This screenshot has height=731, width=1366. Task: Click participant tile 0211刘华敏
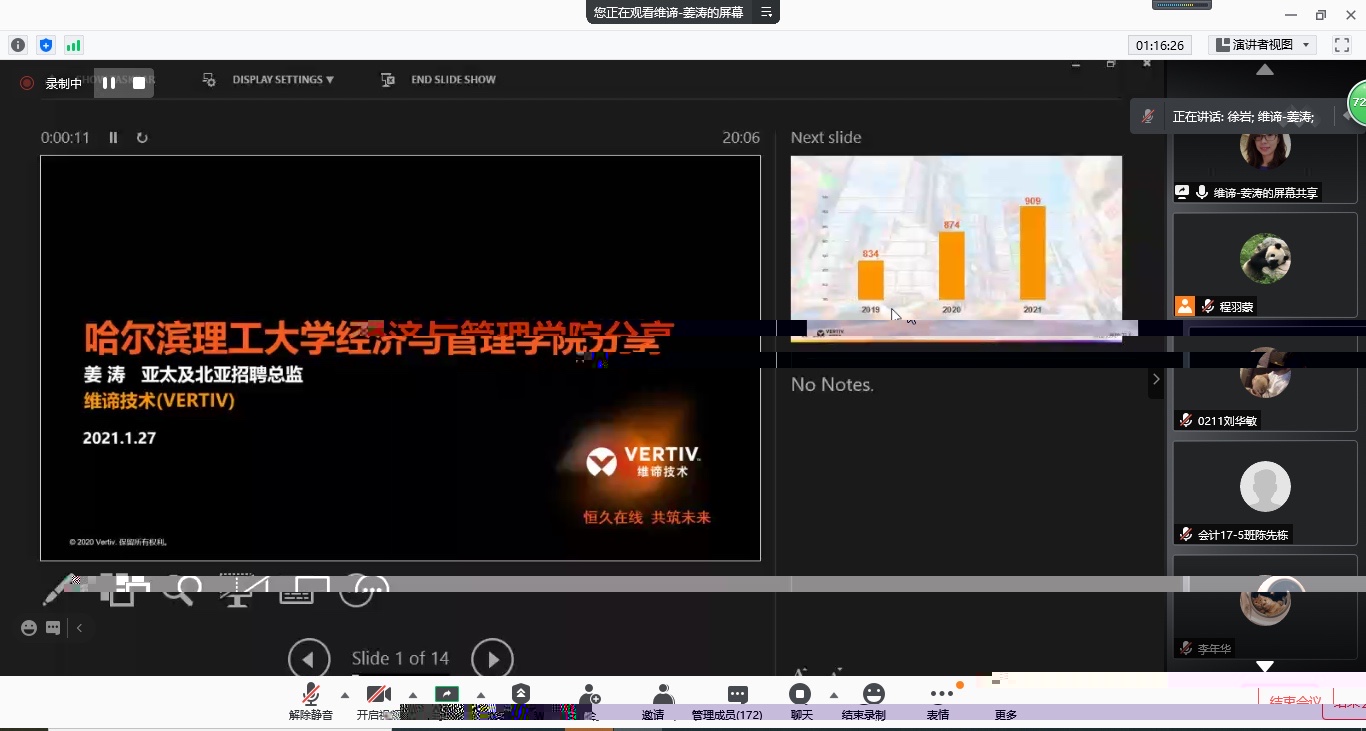1265,379
